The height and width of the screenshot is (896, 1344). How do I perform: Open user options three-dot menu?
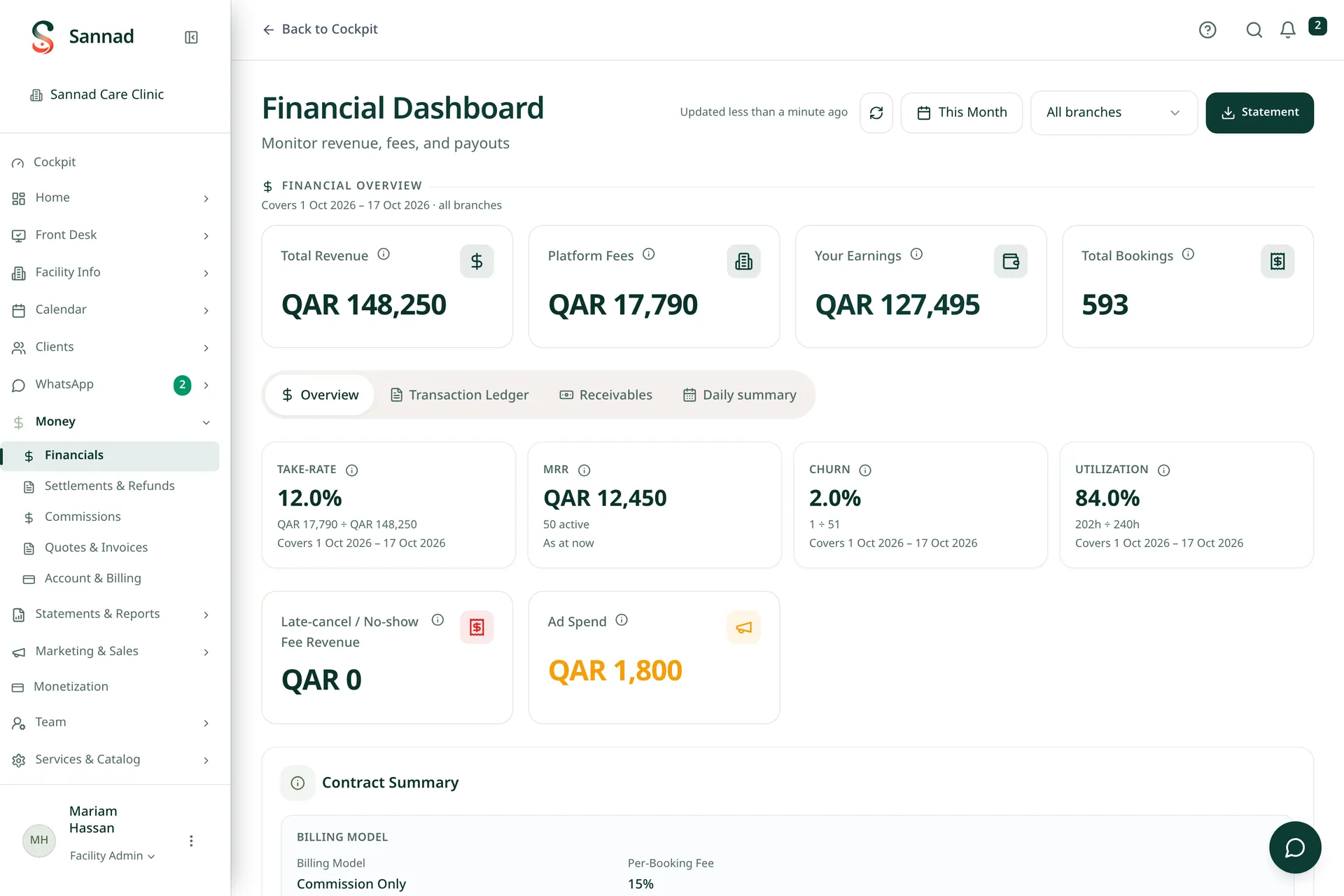coord(191,841)
